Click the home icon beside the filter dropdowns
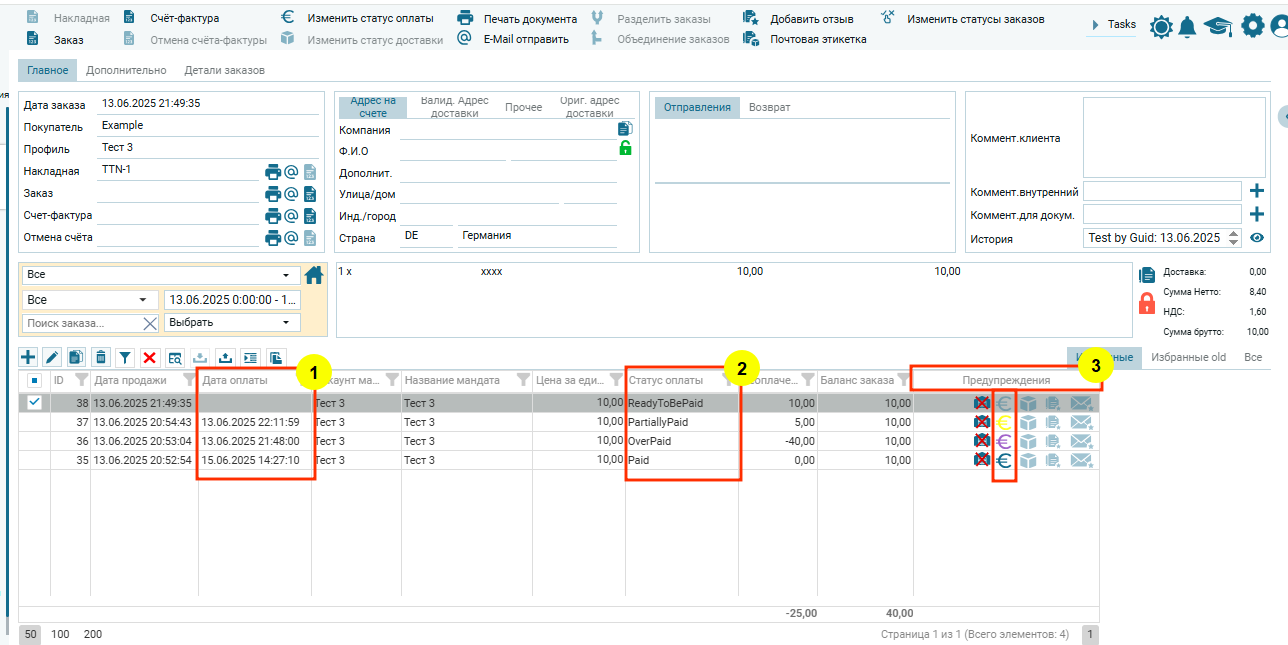 click(x=314, y=275)
